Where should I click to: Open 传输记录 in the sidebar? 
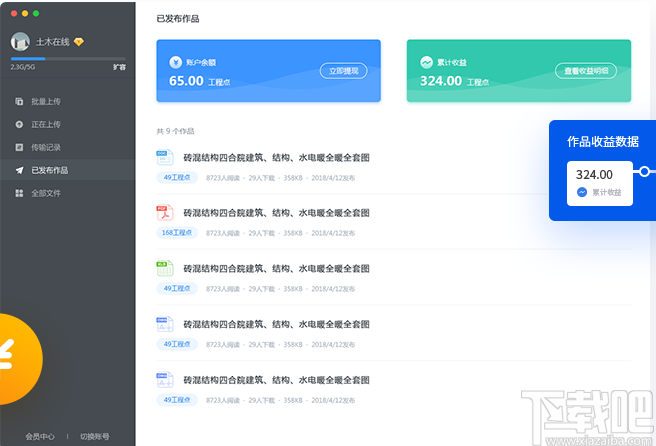point(67,147)
